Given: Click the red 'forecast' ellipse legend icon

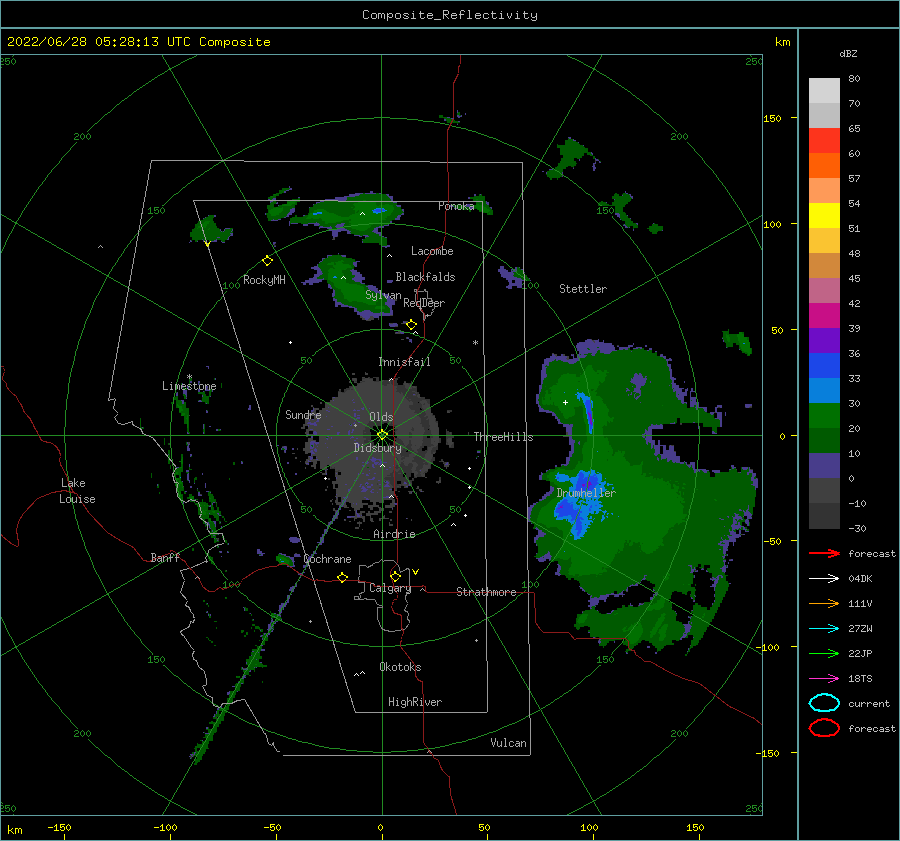Looking at the screenshot, I should (x=824, y=728).
